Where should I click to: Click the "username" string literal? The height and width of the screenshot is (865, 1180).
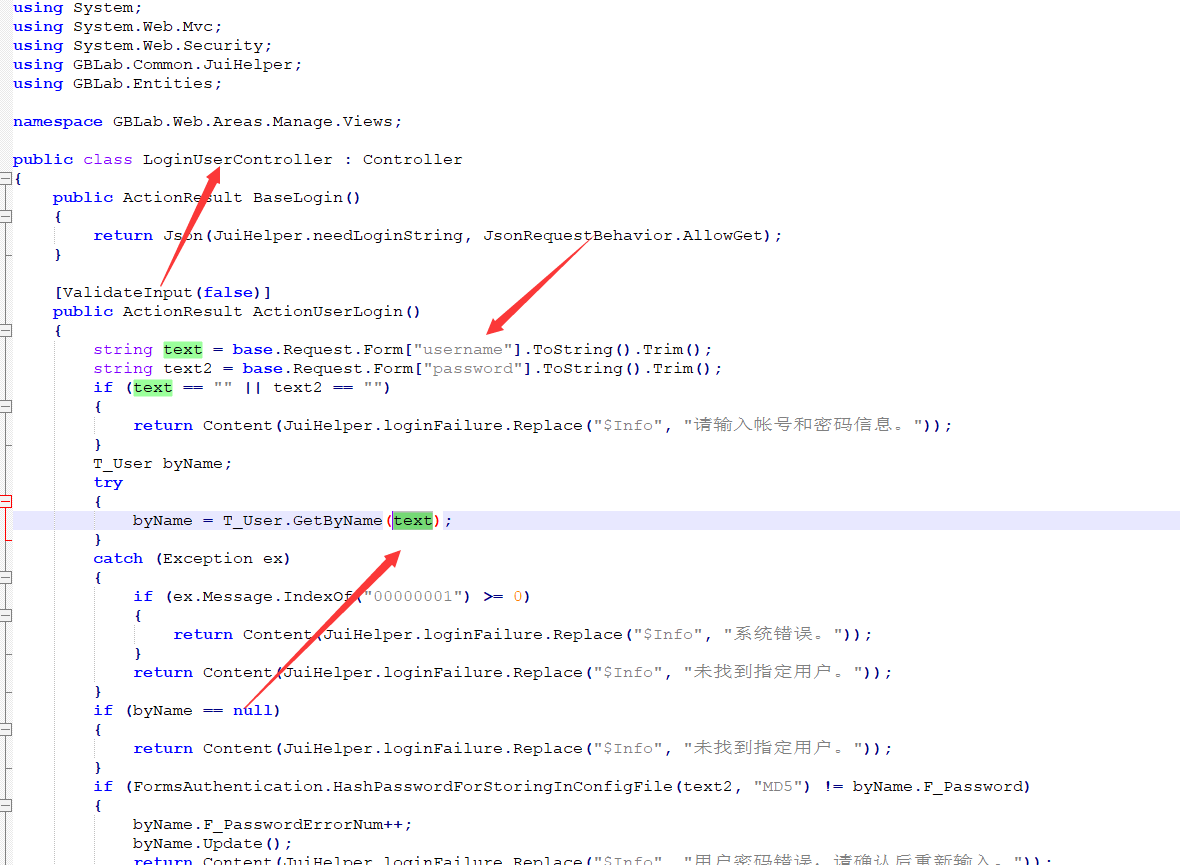(462, 350)
